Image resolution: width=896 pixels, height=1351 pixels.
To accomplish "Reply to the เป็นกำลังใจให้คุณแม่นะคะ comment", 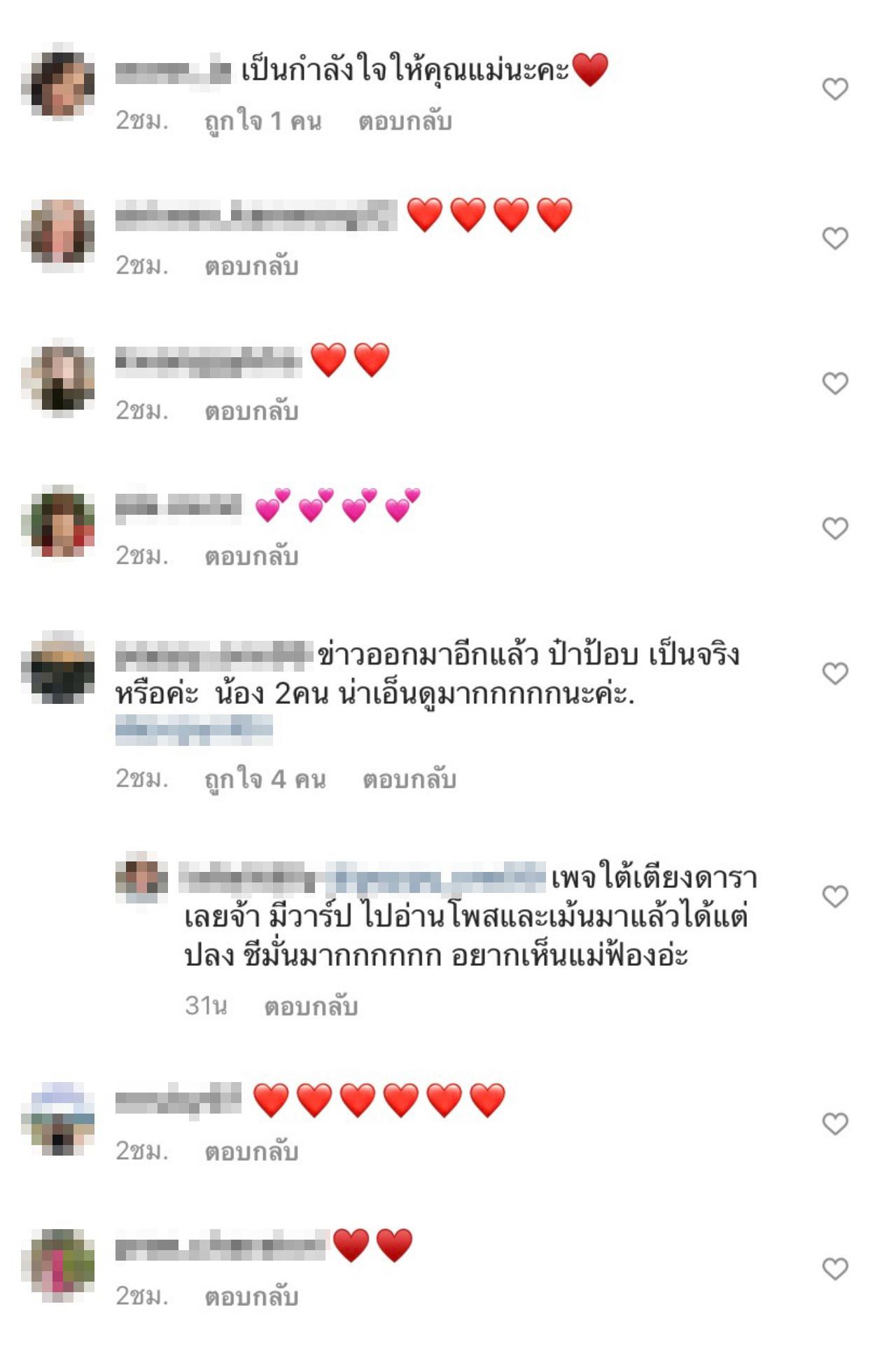I will [405, 121].
